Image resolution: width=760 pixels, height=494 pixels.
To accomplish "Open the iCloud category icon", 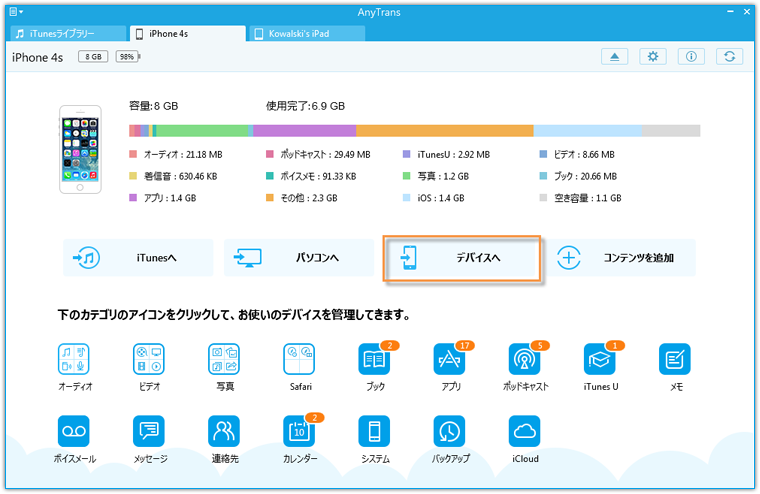I will point(524,431).
